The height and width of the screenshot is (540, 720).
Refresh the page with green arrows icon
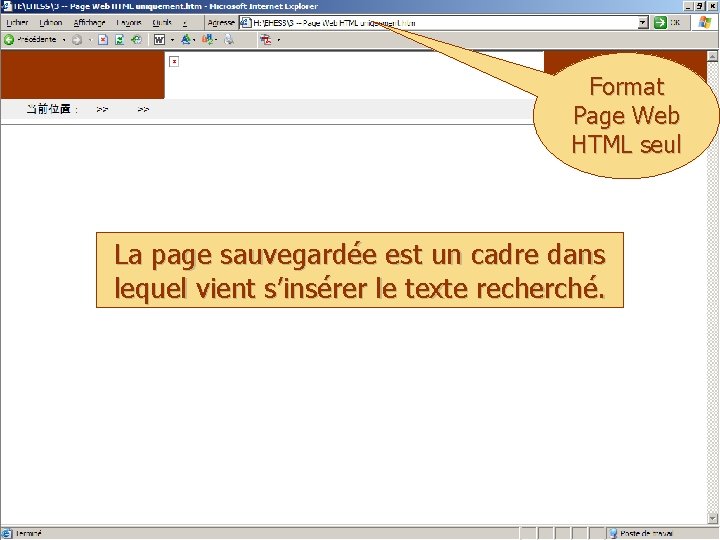pyautogui.click(x=119, y=40)
